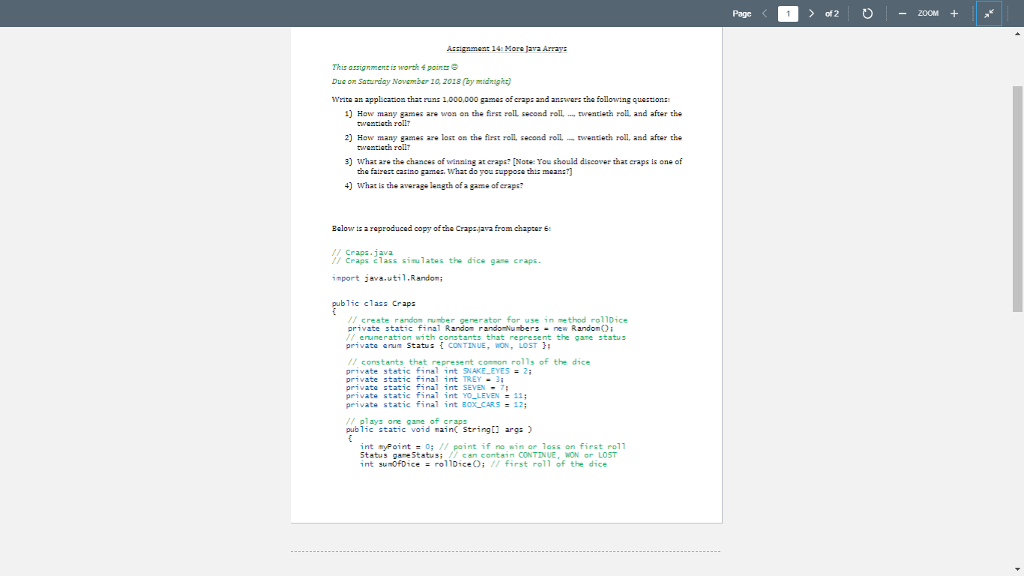Rotate the document using the rotate icon
This screenshot has height=576, width=1024.
(x=867, y=13)
